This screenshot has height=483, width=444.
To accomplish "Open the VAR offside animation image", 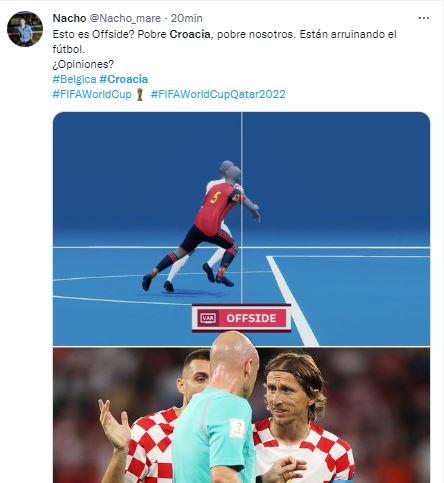I will pyautogui.click(x=241, y=229).
